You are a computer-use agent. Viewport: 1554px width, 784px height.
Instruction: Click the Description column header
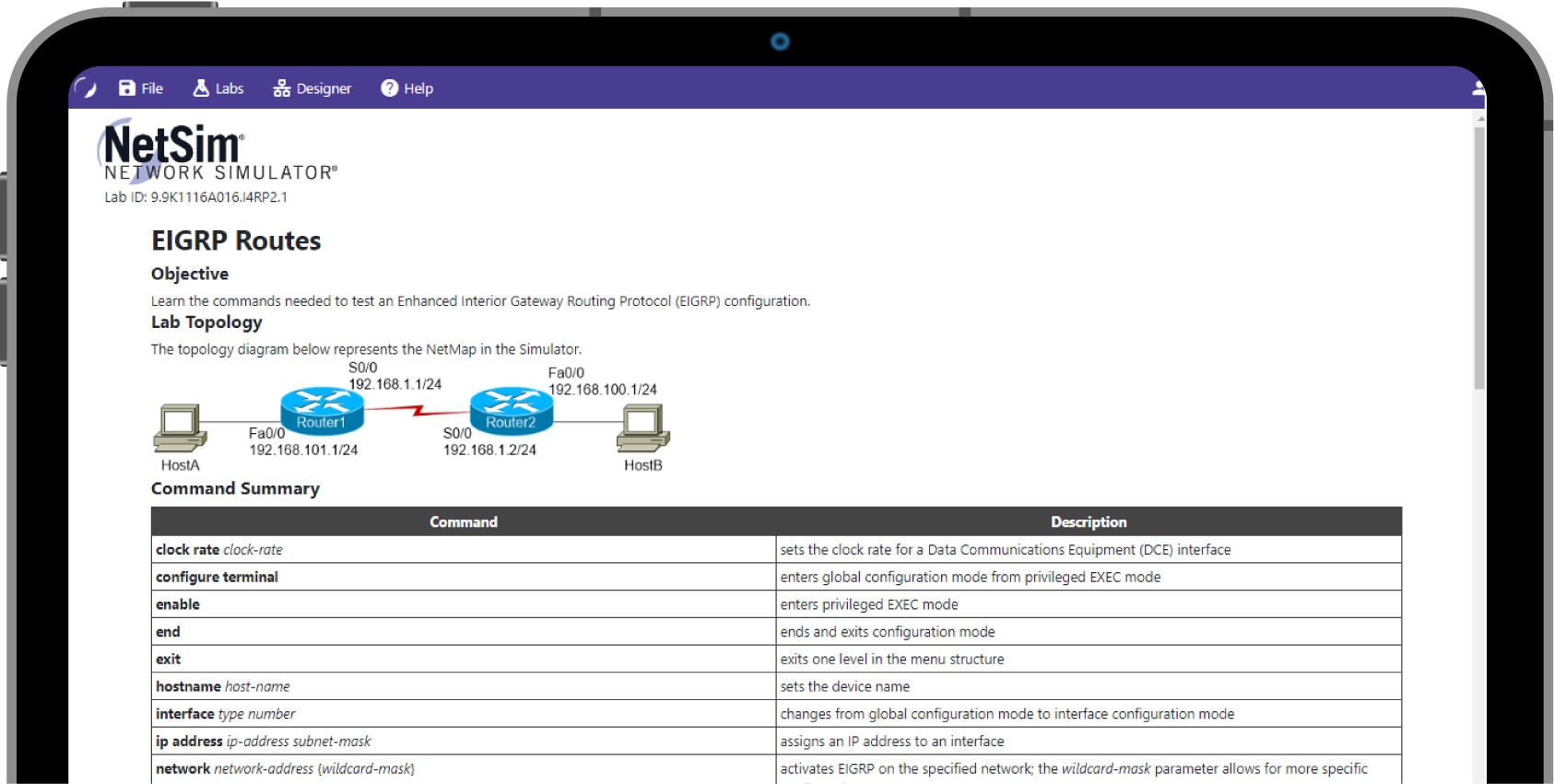coord(1089,521)
